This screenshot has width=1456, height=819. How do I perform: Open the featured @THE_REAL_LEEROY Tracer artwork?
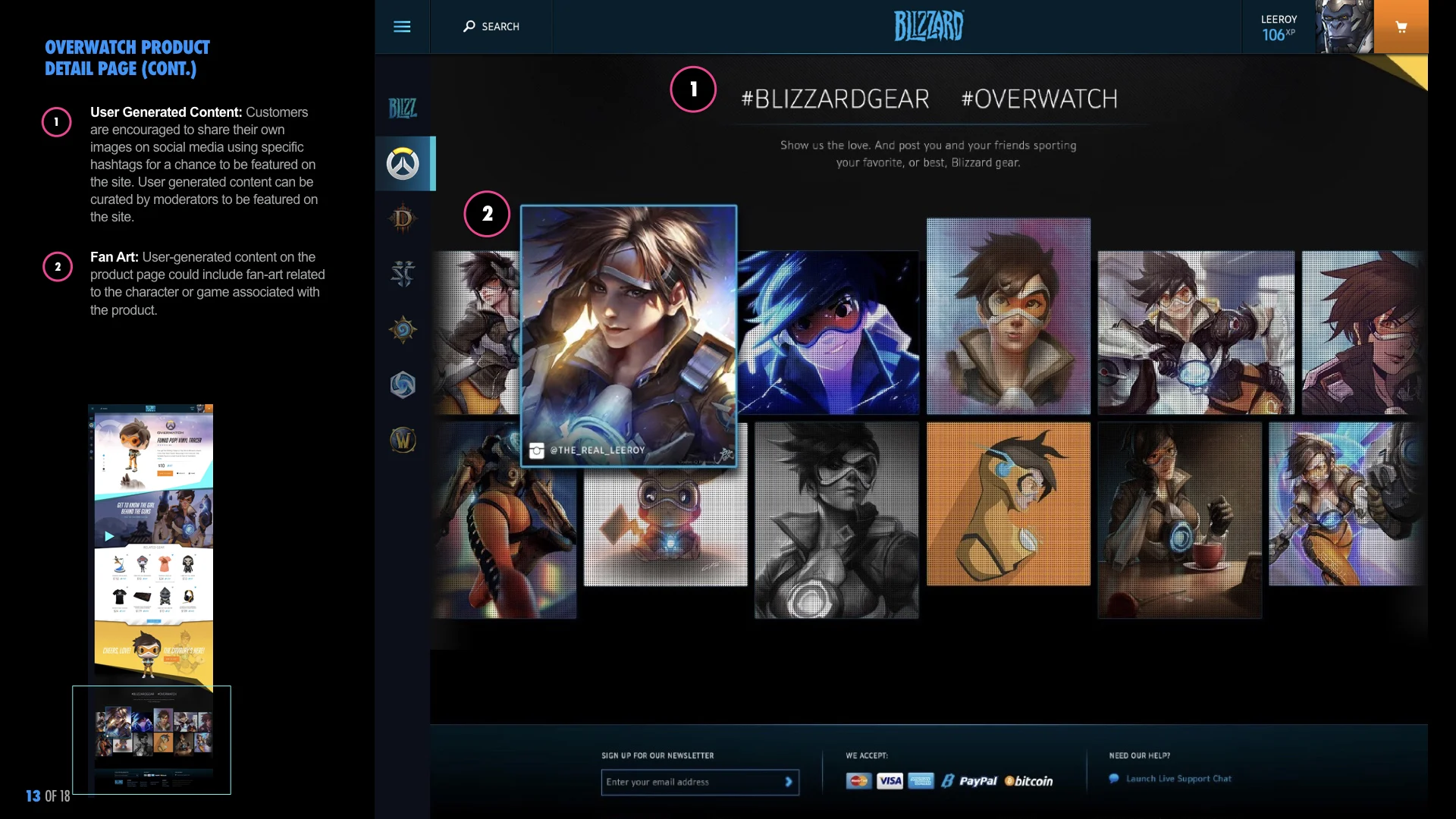[628, 334]
